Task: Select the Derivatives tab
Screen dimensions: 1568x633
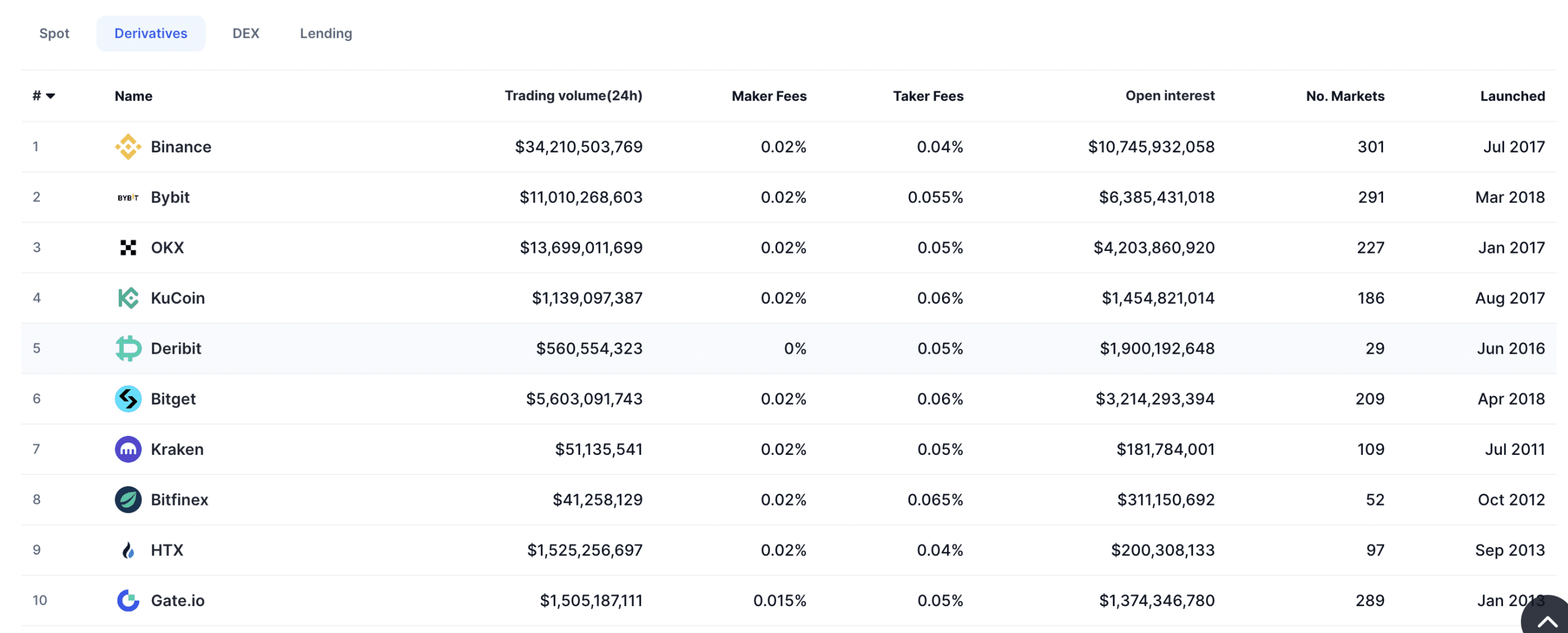Action: pos(151,34)
